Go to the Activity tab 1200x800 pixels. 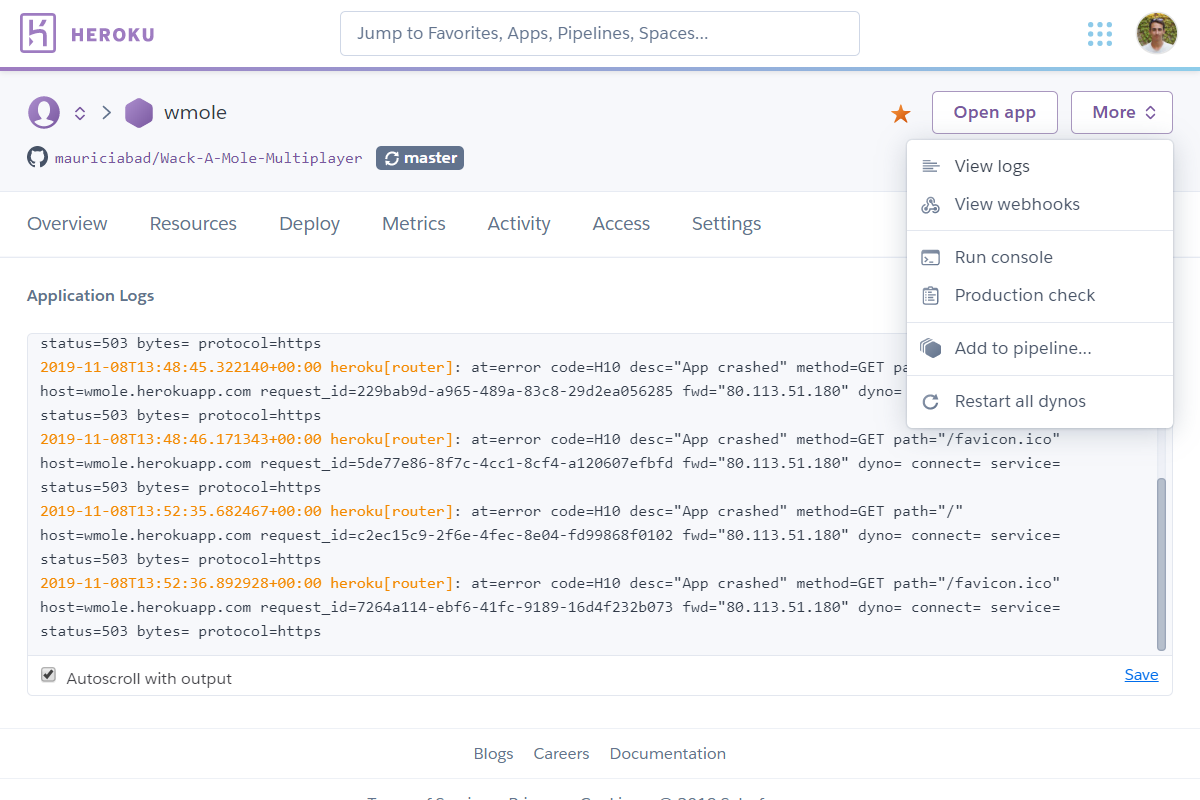tap(519, 224)
